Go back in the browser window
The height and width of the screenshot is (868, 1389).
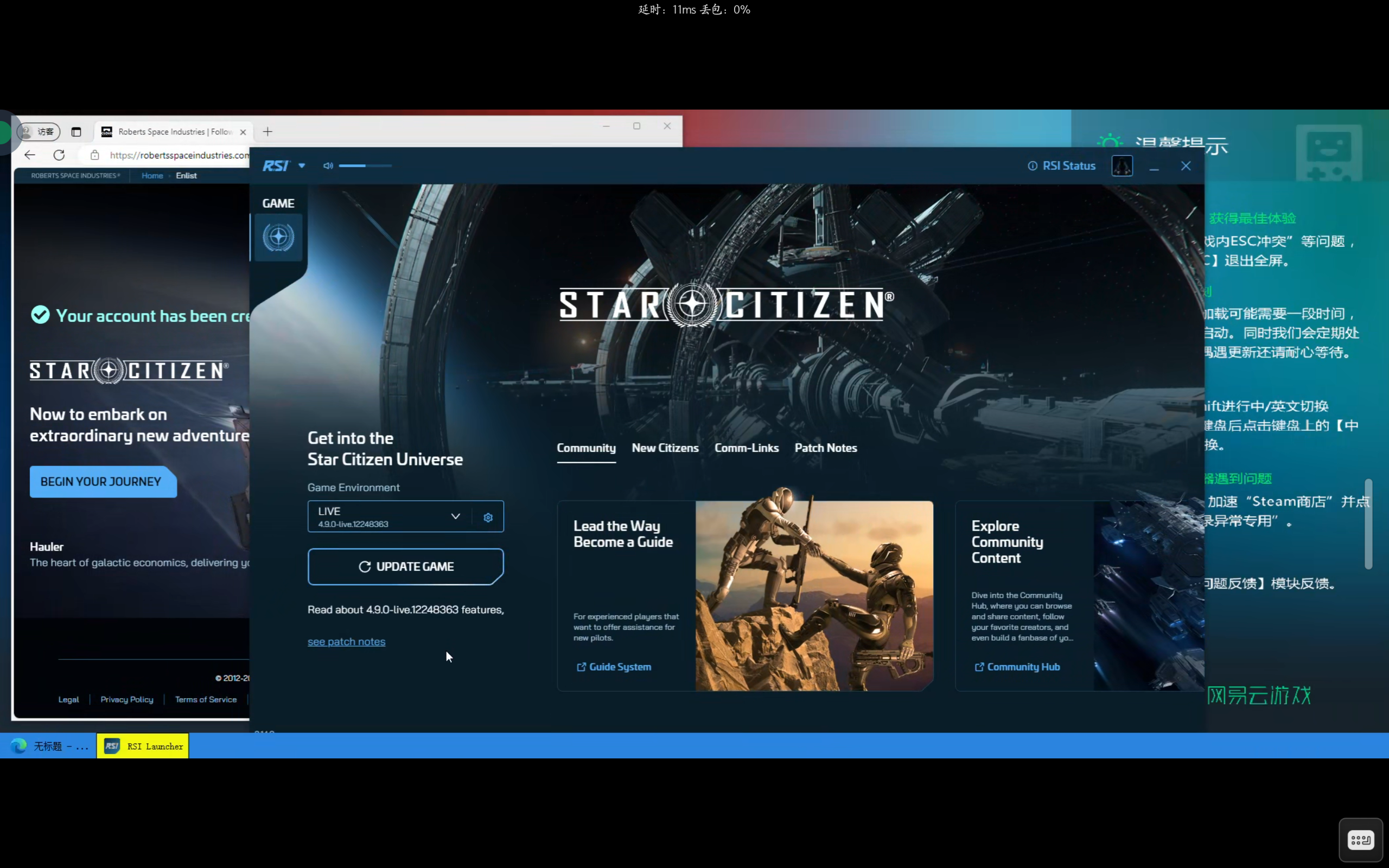(x=30, y=155)
